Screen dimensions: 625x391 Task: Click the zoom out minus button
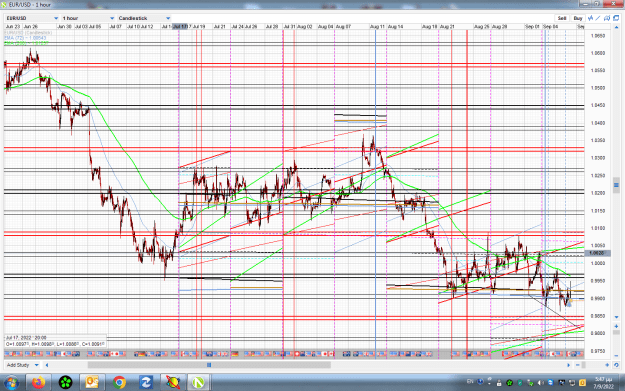(578, 365)
